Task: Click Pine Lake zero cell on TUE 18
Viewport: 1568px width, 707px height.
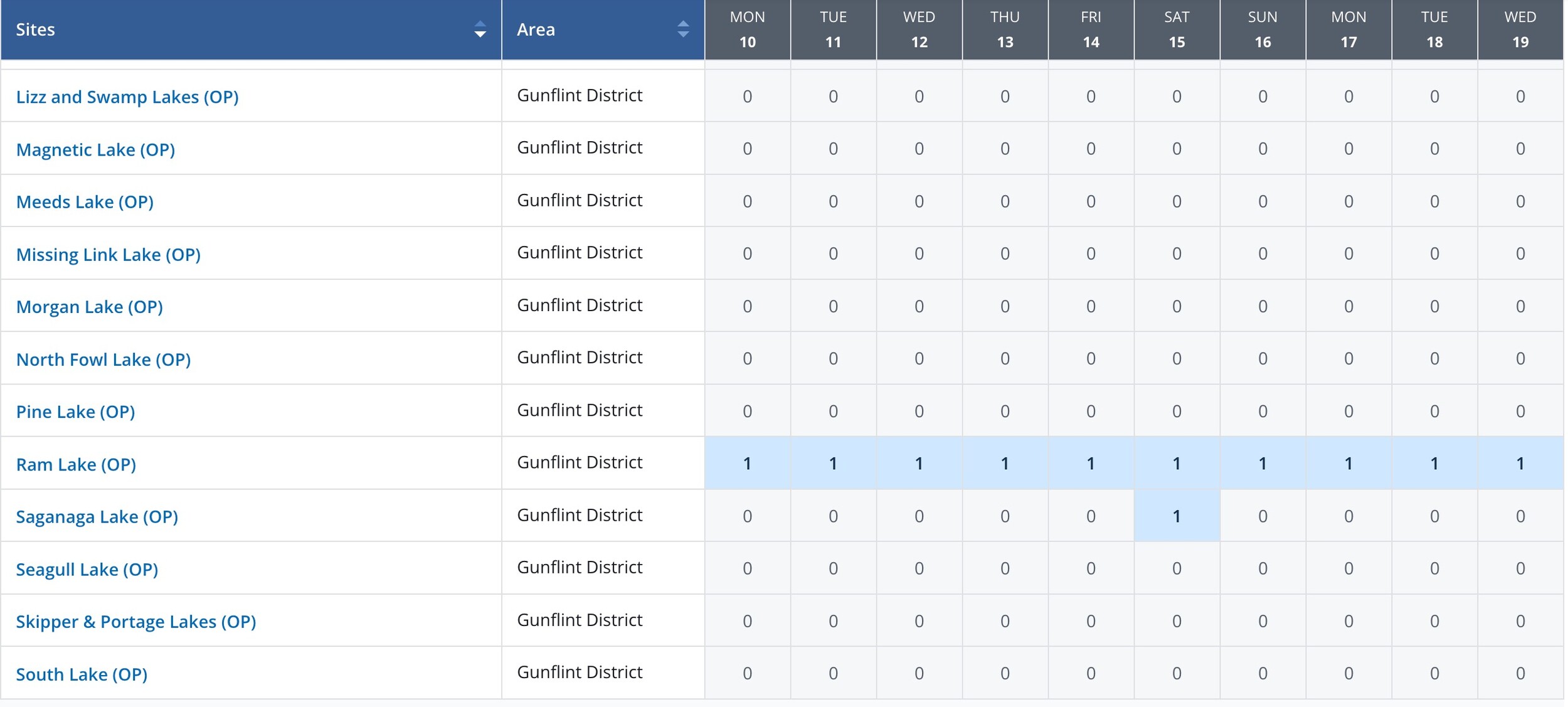Action: pos(1435,411)
